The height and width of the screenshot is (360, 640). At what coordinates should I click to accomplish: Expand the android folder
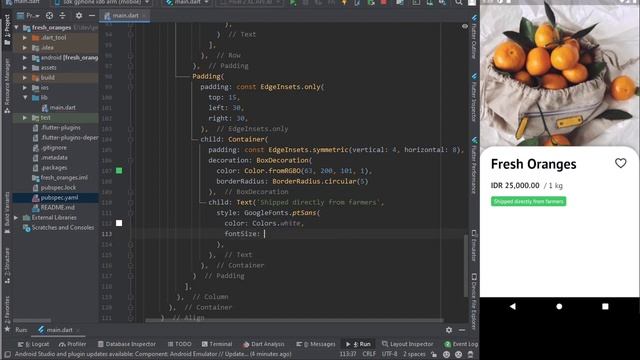click(25, 58)
